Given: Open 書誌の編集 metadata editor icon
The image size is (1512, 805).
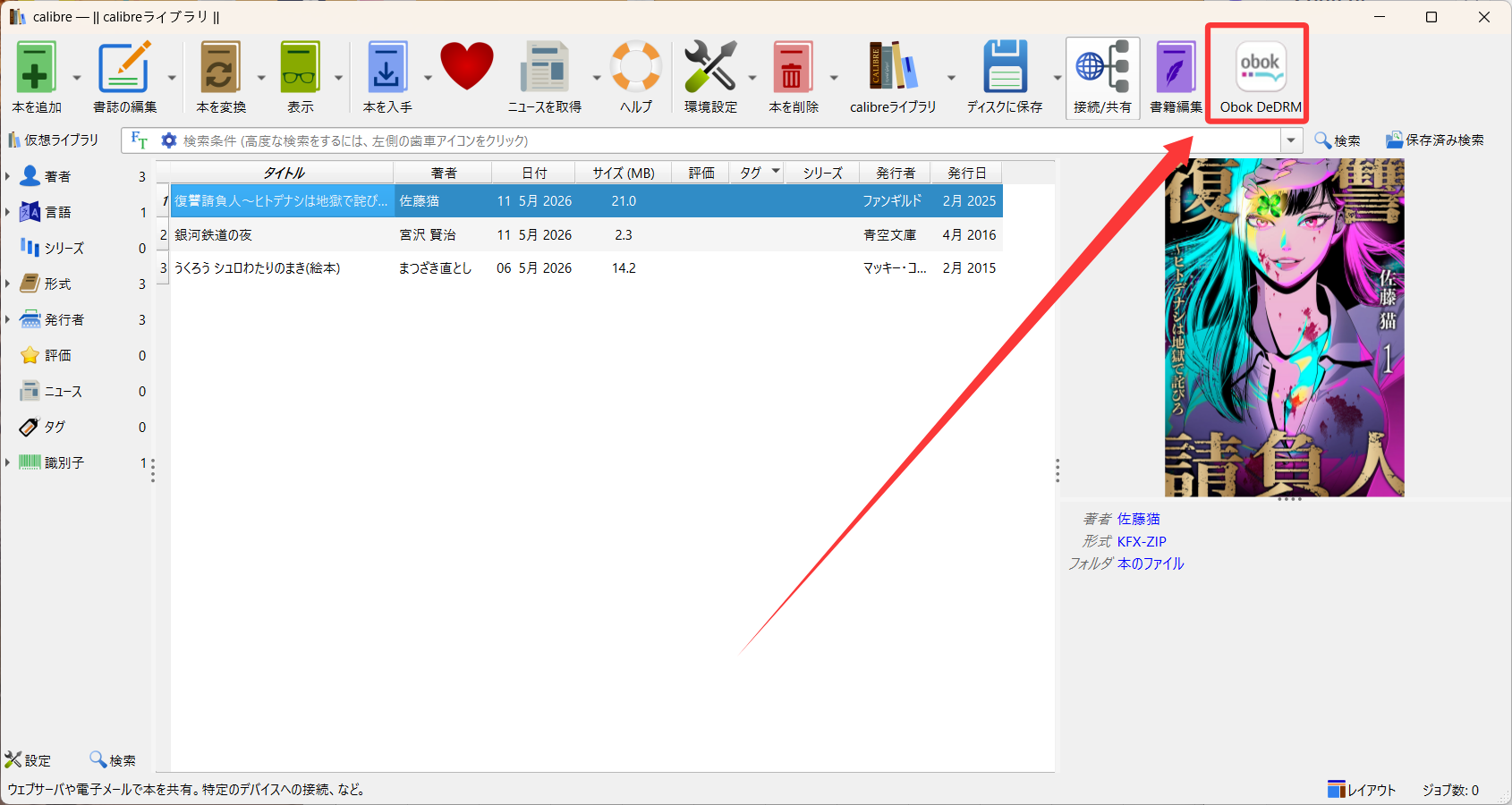Looking at the screenshot, I should point(124,67).
